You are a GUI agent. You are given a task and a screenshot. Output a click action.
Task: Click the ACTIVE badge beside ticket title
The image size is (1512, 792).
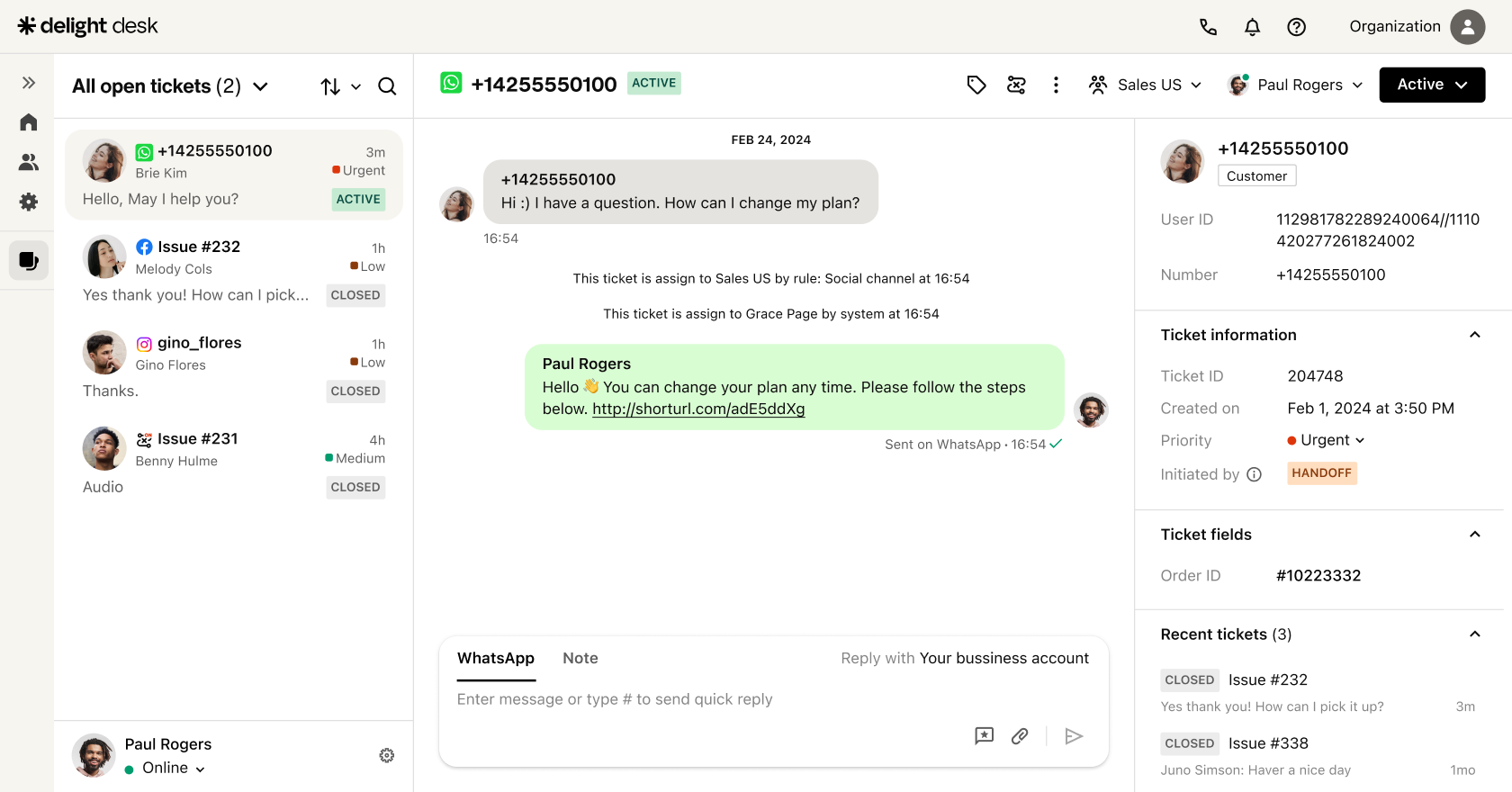(653, 83)
